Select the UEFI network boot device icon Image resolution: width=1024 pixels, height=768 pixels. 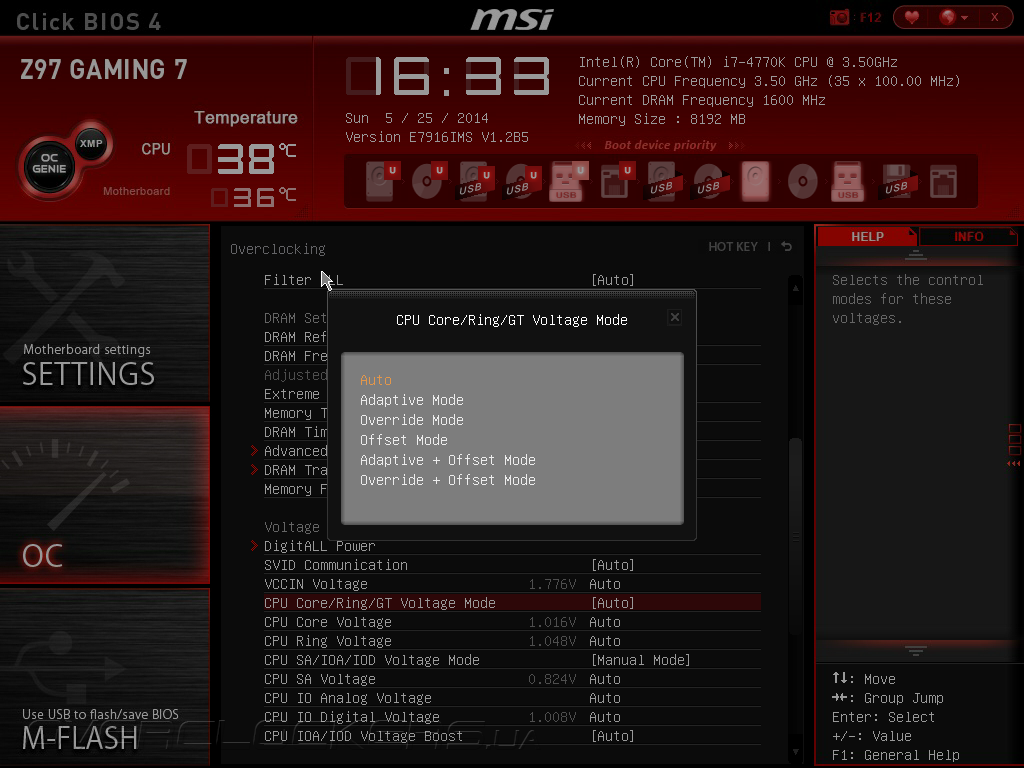coord(616,181)
